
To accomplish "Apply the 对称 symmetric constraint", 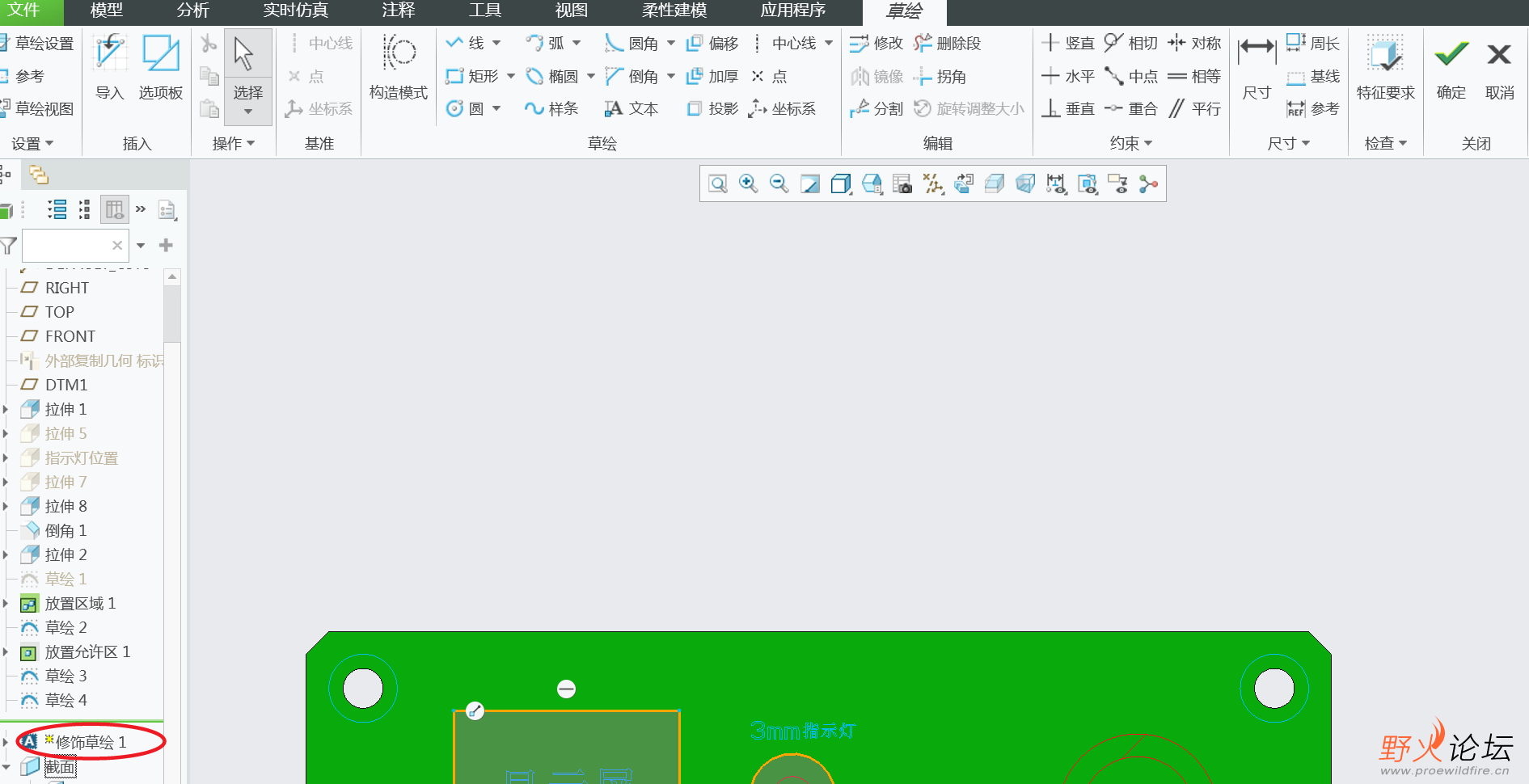I will [x=1194, y=43].
